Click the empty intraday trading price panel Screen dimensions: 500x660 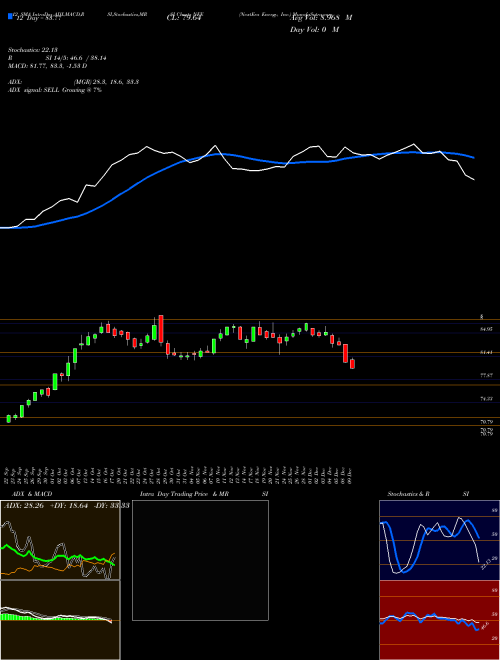[200, 560]
